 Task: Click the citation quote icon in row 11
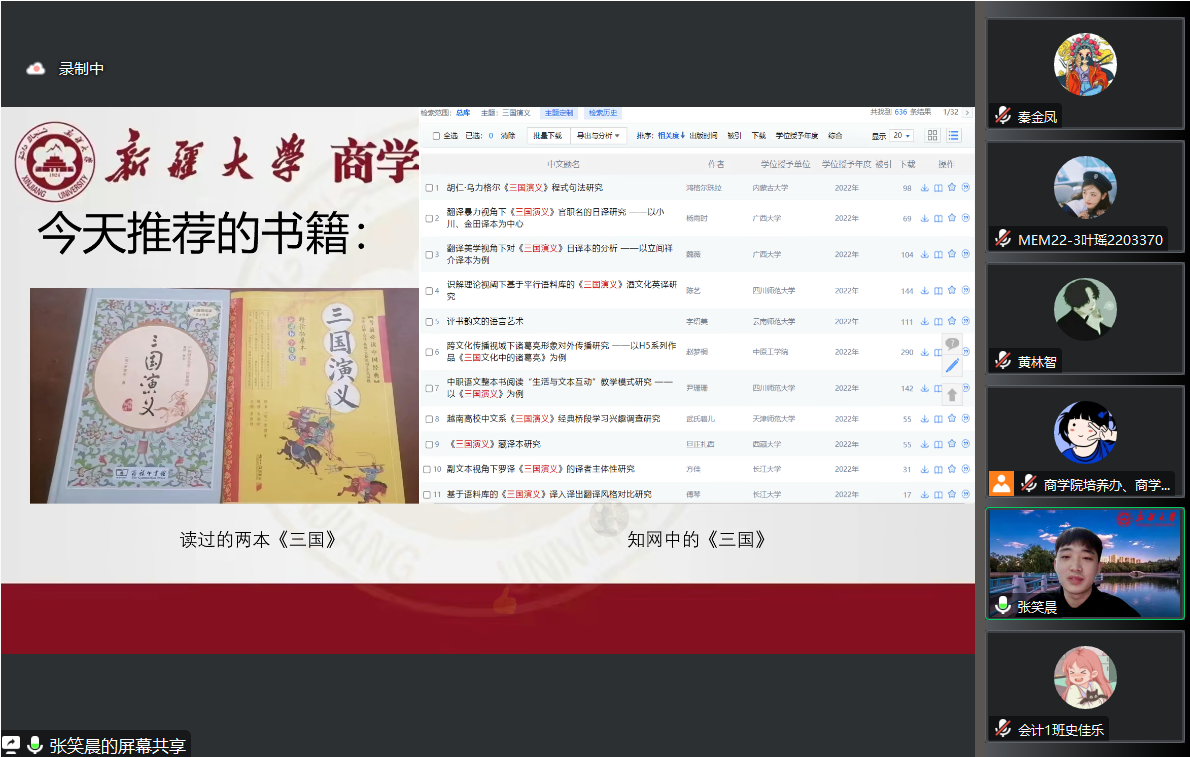pyautogui.click(x=966, y=494)
